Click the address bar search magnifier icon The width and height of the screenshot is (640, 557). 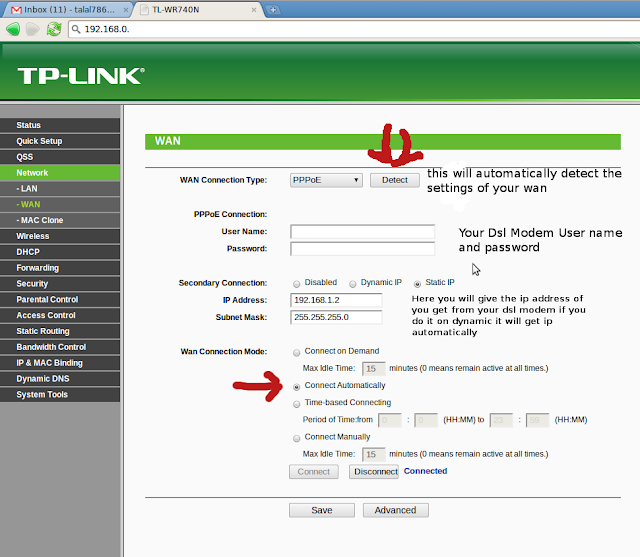[x=76, y=29]
